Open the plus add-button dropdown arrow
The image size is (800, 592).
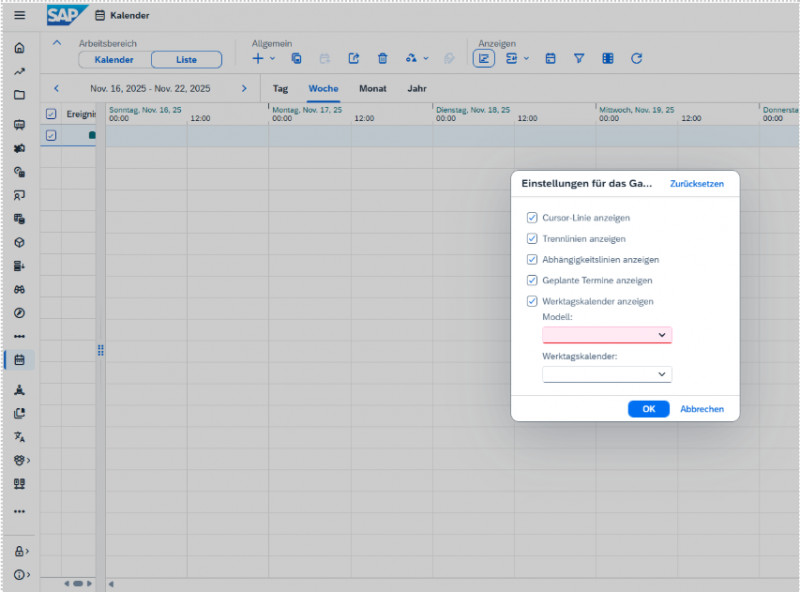tap(273, 59)
